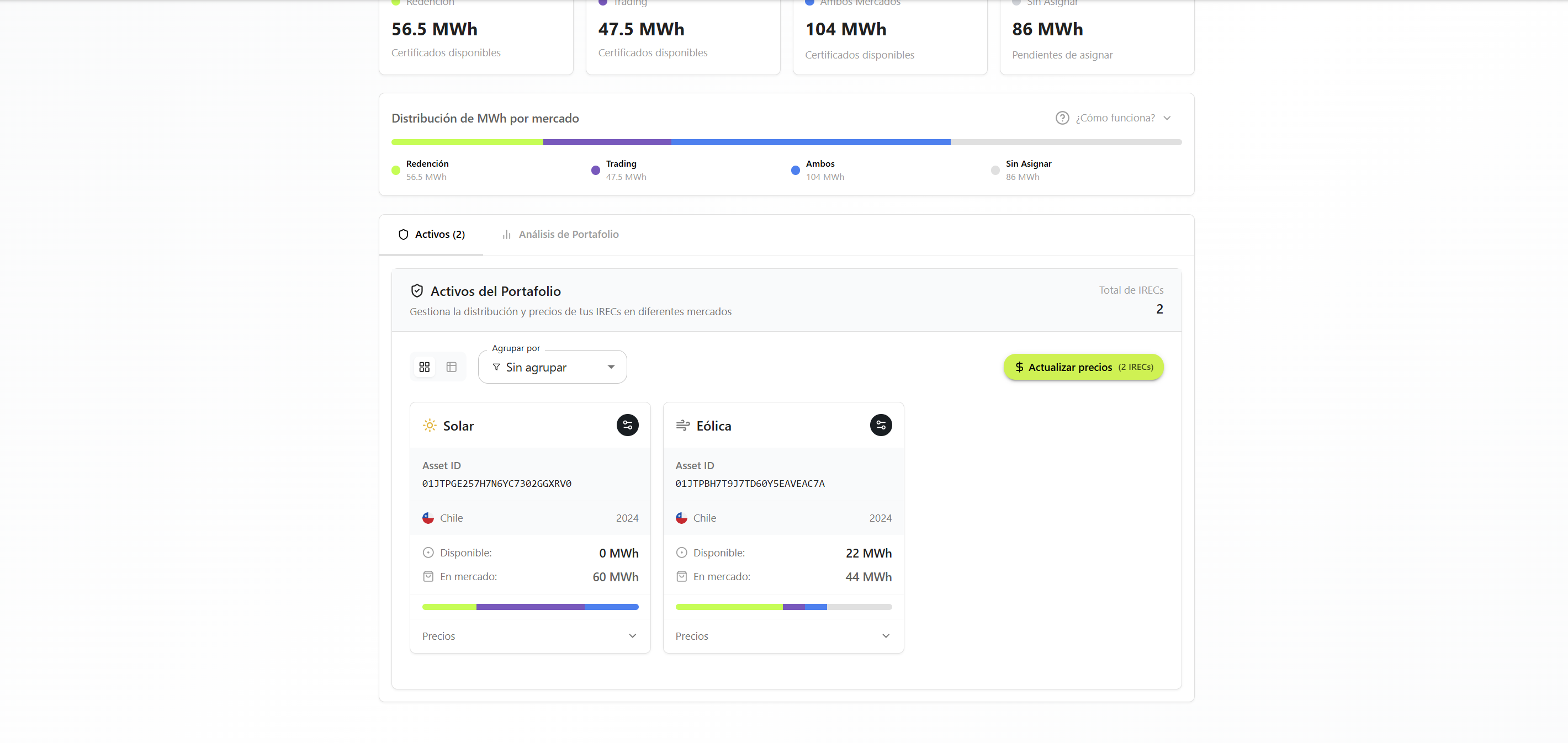Viewport: 1568px width, 743px height.
Task: Click the question mark help icon
Action: click(1062, 118)
